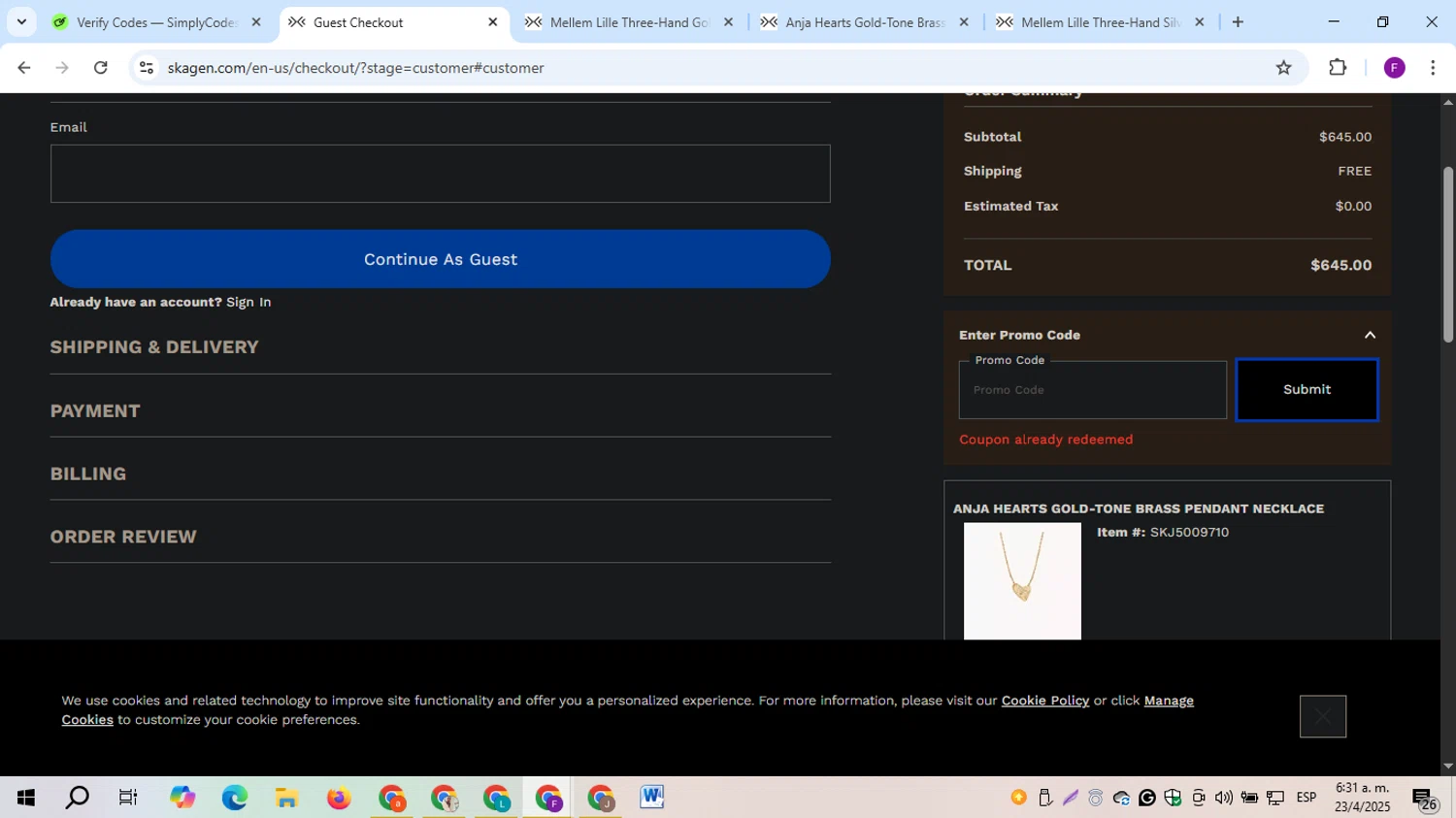1456x818 pixels.
Task: Open Microsoft Word from the taskbar
Action: tap(652, 798)
